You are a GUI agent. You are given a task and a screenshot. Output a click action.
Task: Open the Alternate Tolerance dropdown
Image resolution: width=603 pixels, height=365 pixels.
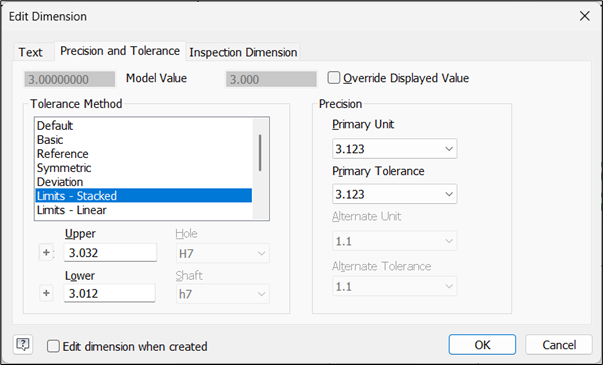(x=395, y=287)
